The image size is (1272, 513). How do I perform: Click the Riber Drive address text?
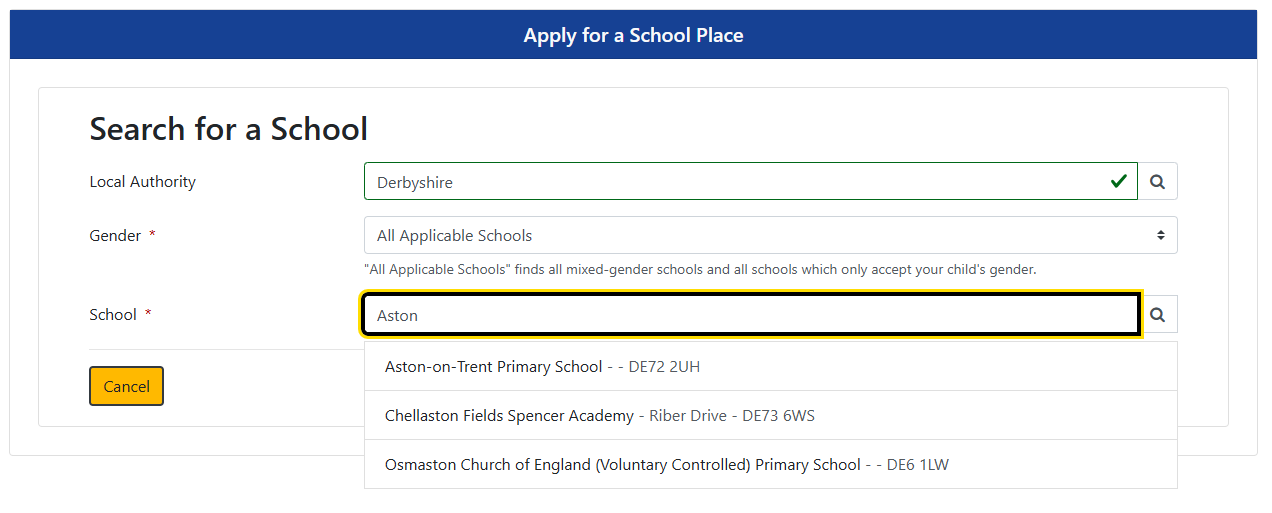click(x=688, y=416)
